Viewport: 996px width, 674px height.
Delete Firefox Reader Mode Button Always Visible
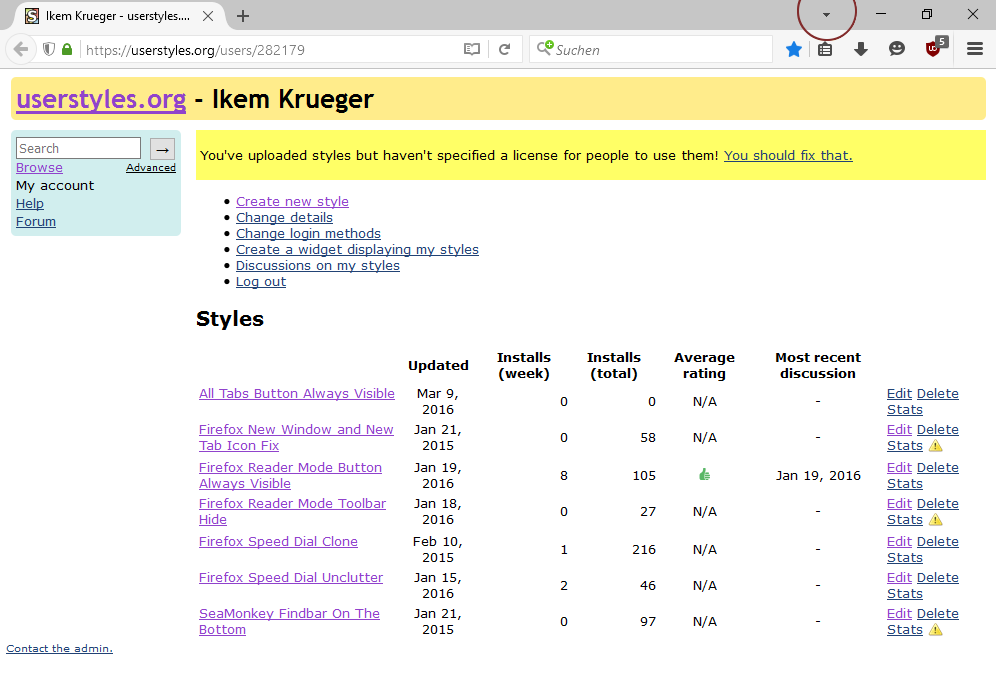click(x=938, y=468)
